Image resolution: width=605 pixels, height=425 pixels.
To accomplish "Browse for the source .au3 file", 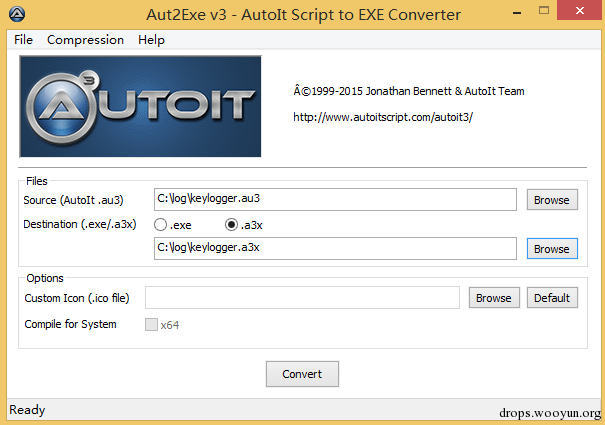I will pyautogui.click(x=552, y=200).
